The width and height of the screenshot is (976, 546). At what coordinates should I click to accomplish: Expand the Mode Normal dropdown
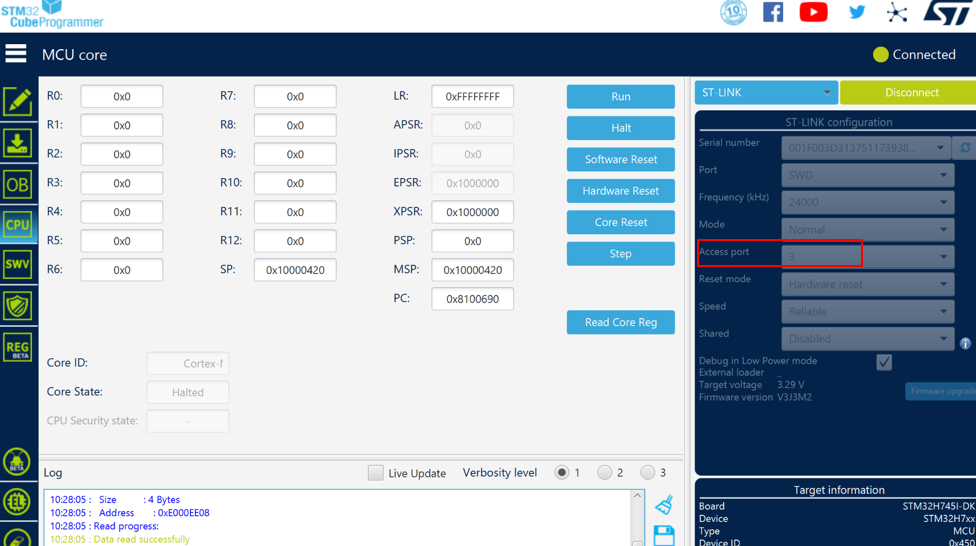coord(868,230)
